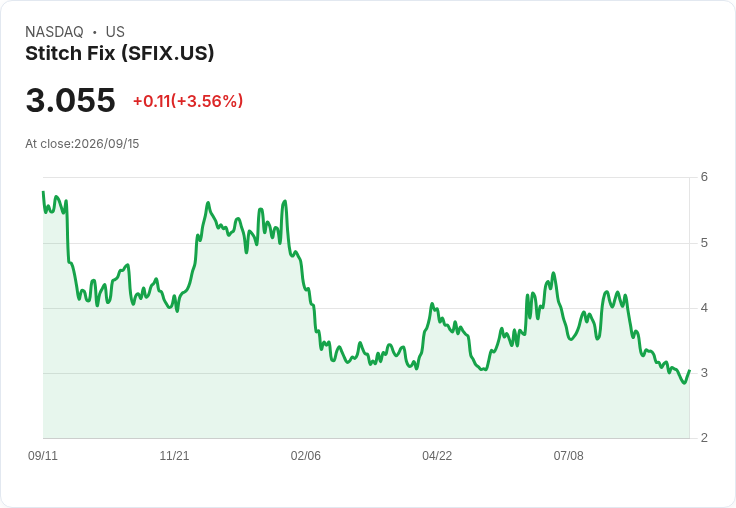Click the 2 price axis label
Viewport: 736px width, 508px height.
click(x=704, y=438)
